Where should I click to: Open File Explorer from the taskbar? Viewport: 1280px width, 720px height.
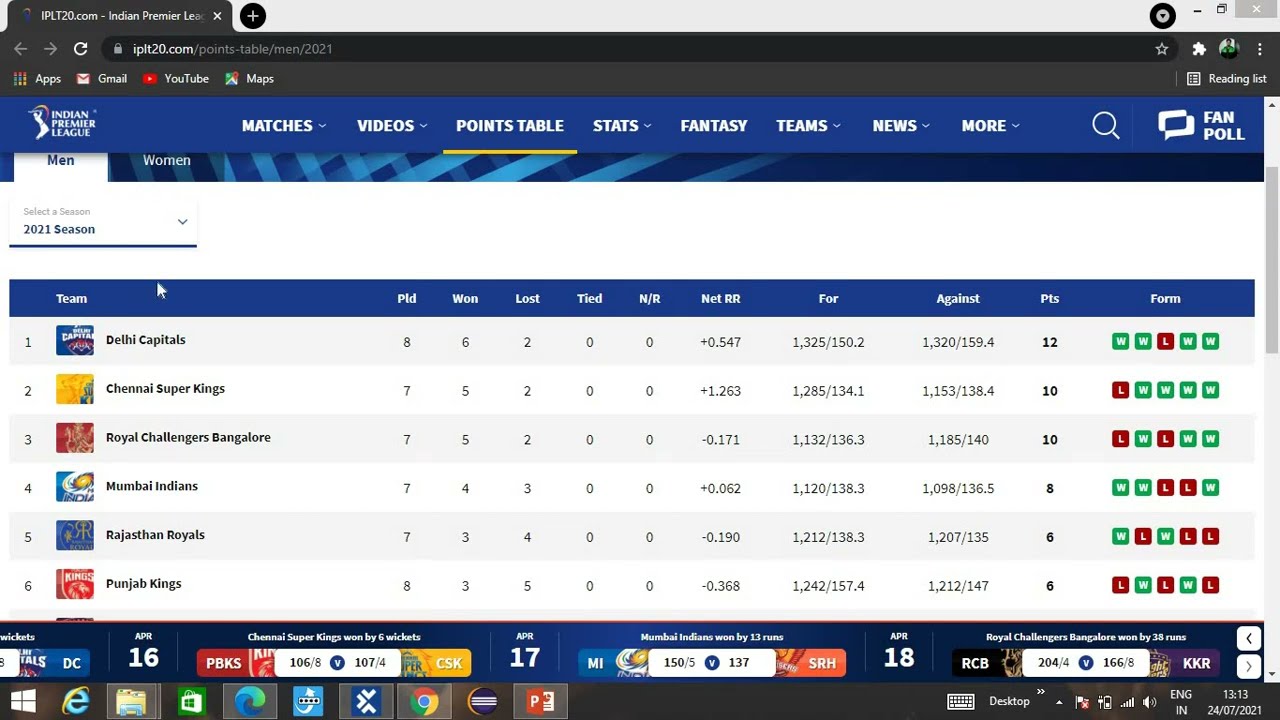point(131,701)
